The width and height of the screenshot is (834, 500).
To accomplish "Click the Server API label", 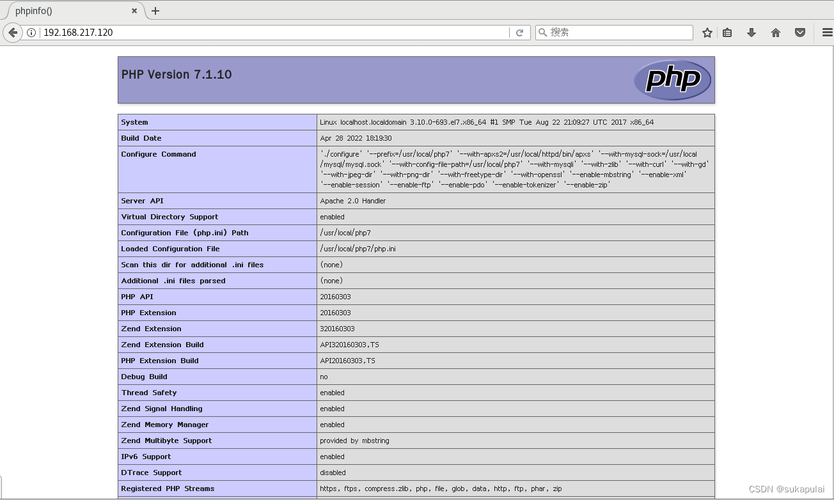I will (142, 201).
